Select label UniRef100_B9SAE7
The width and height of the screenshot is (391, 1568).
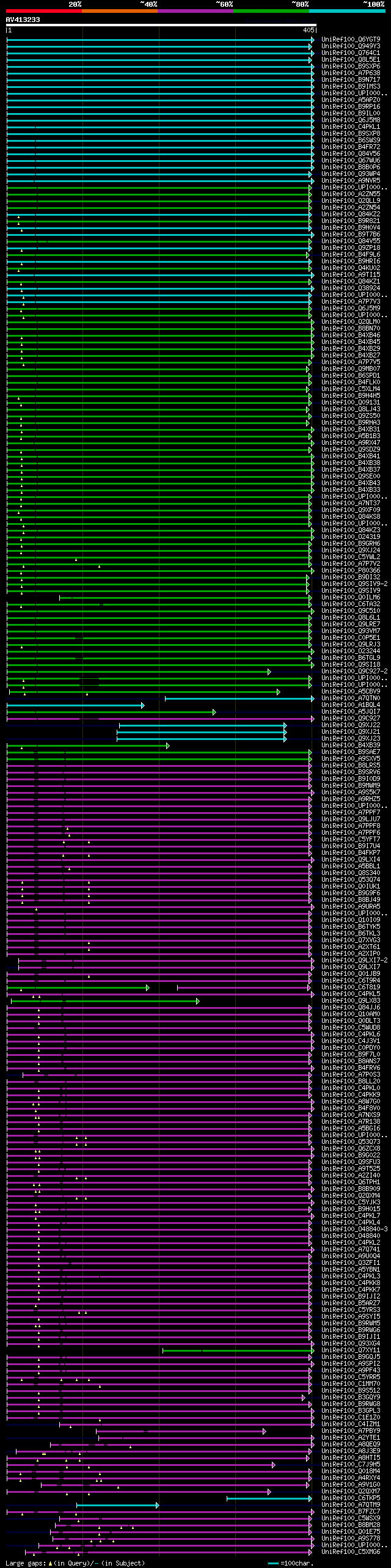351,752
